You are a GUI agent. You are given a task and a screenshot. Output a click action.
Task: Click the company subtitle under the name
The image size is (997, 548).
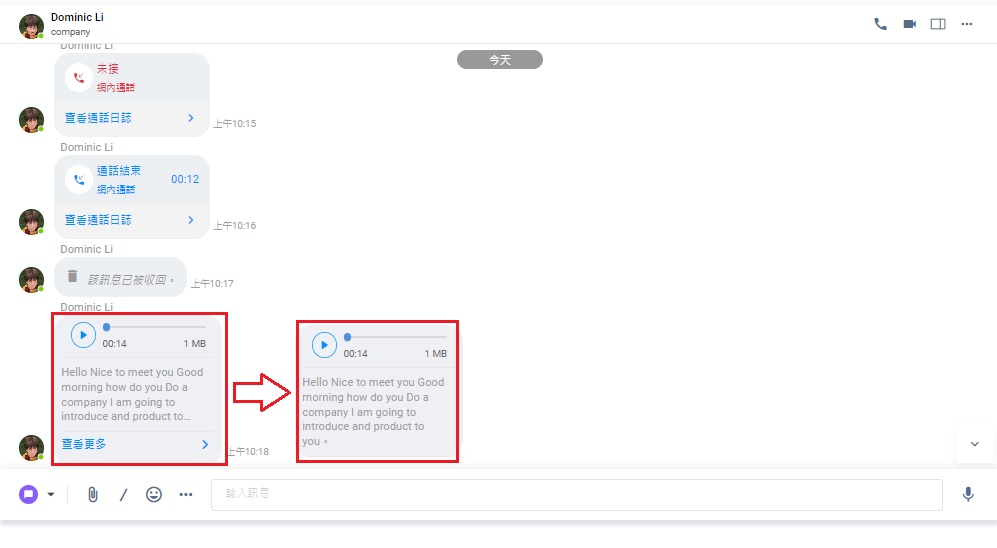pos(71,32)
